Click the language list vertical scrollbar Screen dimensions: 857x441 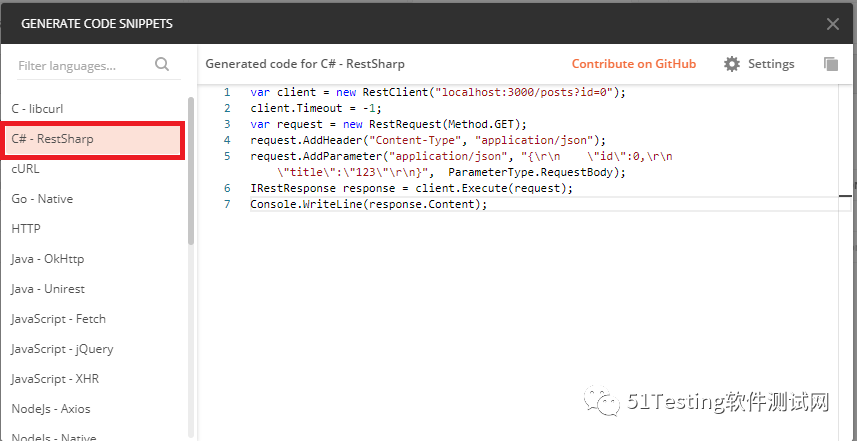(x=191, y=170)
